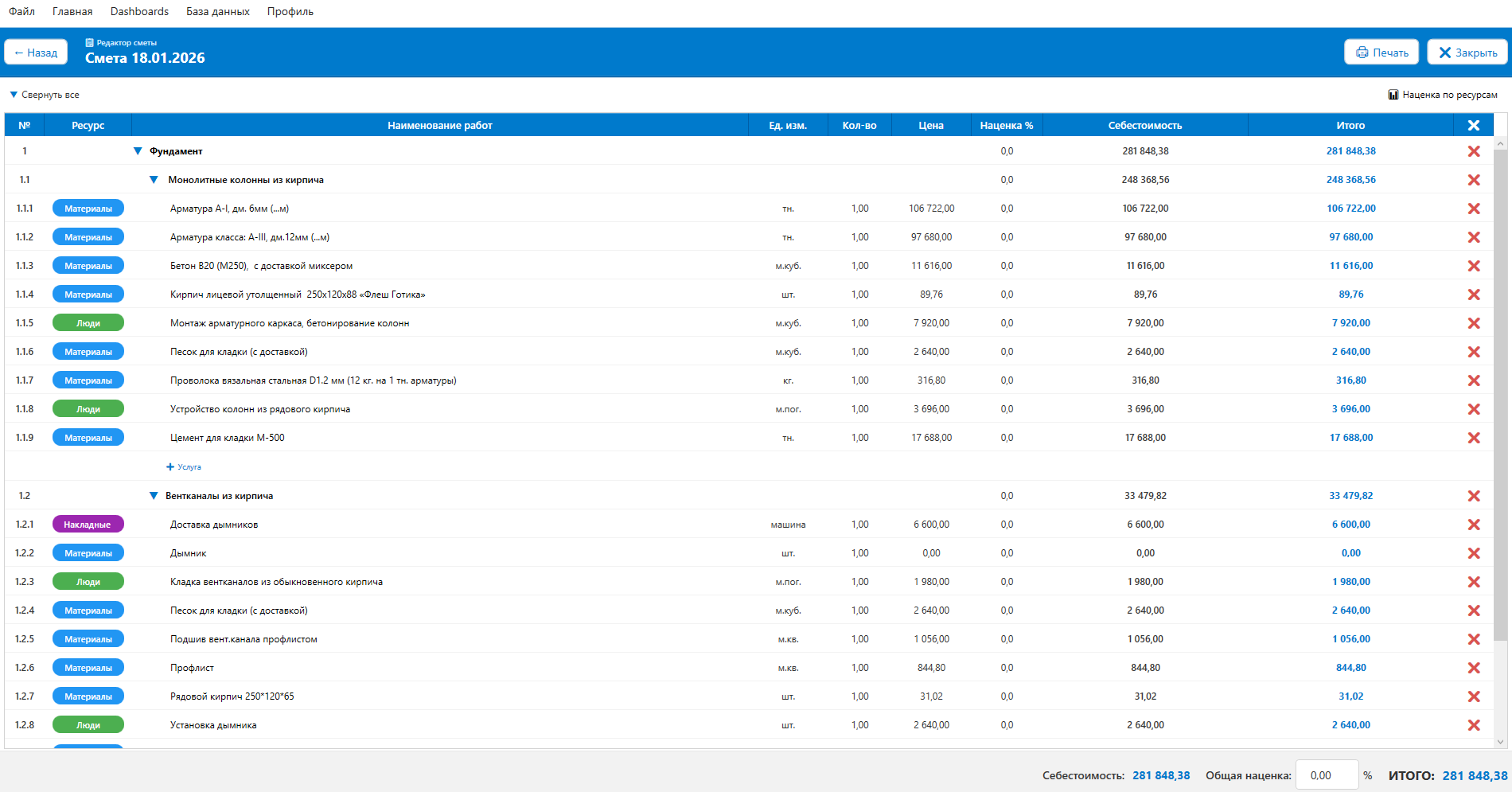Click the Итого value 97 680,00
1512x792 pixels.
pyautogui.click(x=1351, y=237)
